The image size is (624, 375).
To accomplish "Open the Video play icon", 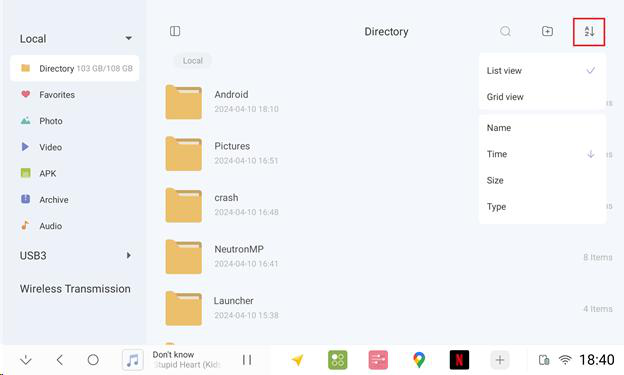I will [x=25, y=147].
